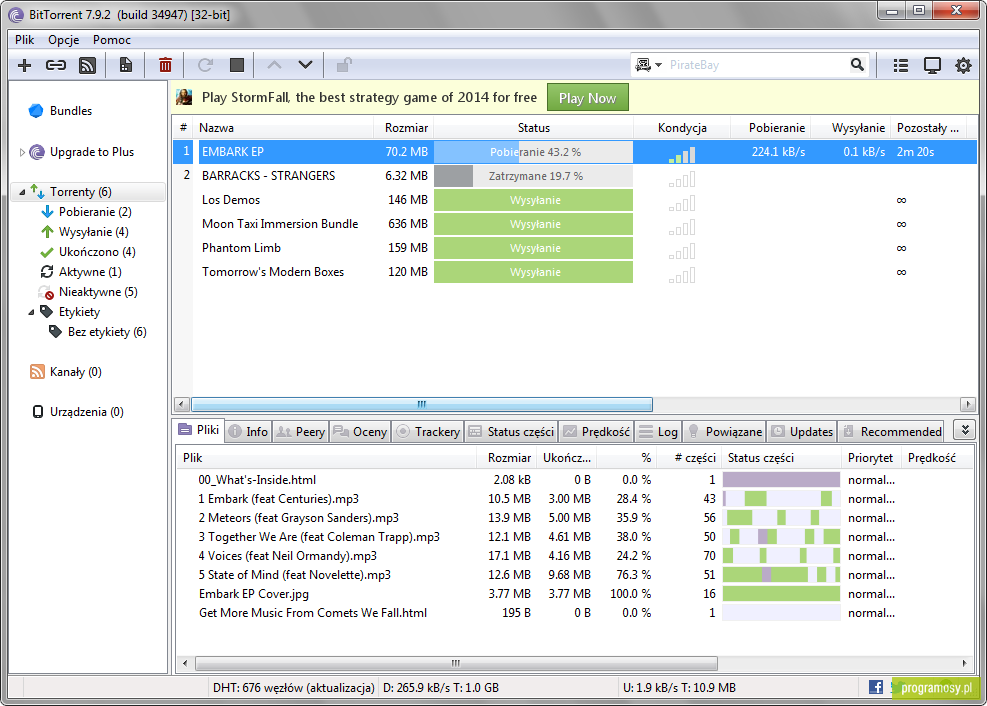Click Los Demos Wysyłanie status bar
This screenshot has height=706, width=987.
pyautogui.click(x=534, y=200)
